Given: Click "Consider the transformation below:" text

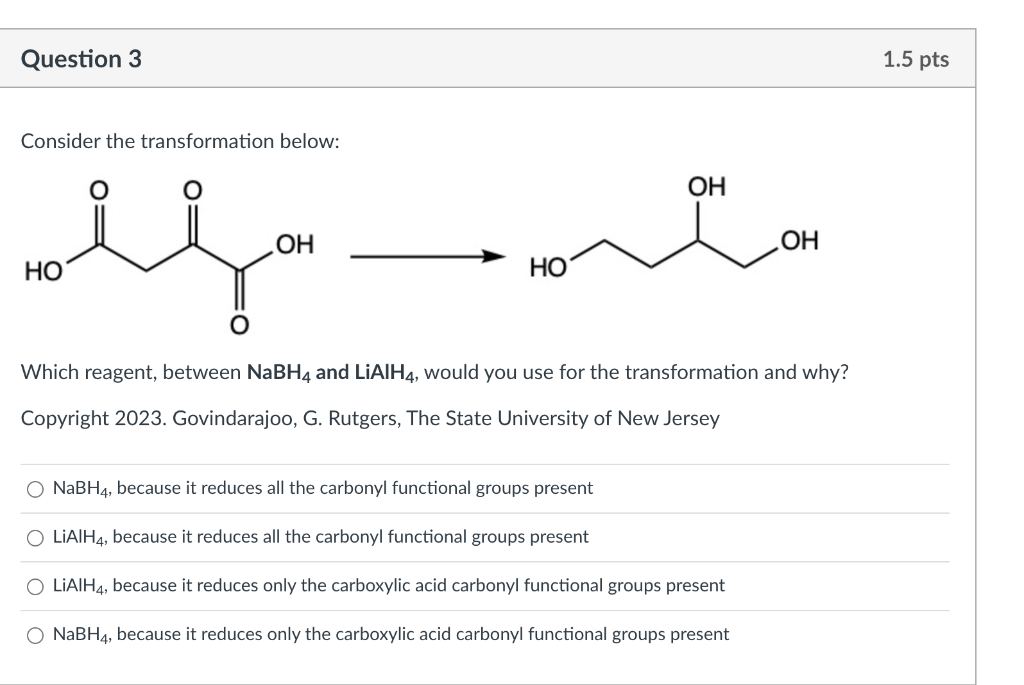Looking at the screenshot, I should 180,141.
